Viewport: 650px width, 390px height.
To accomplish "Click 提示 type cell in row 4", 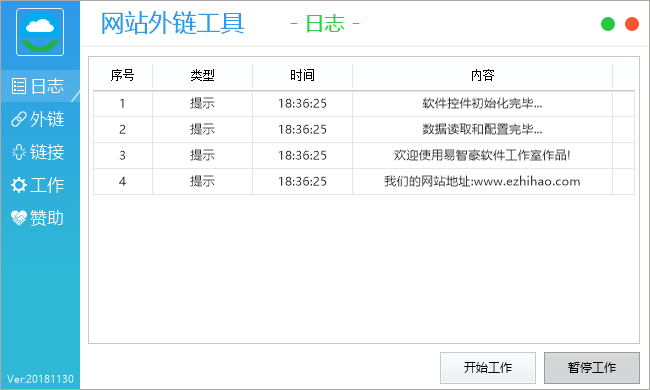I will 202,181.
